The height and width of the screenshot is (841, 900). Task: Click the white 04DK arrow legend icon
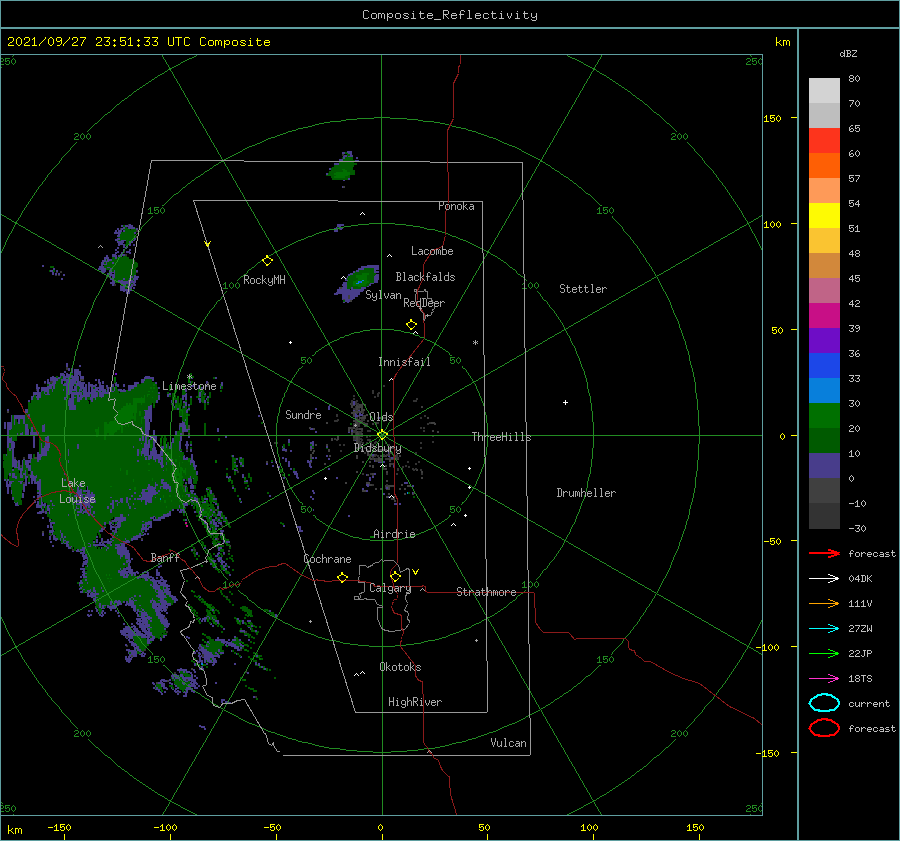click(x=824, y=579)
